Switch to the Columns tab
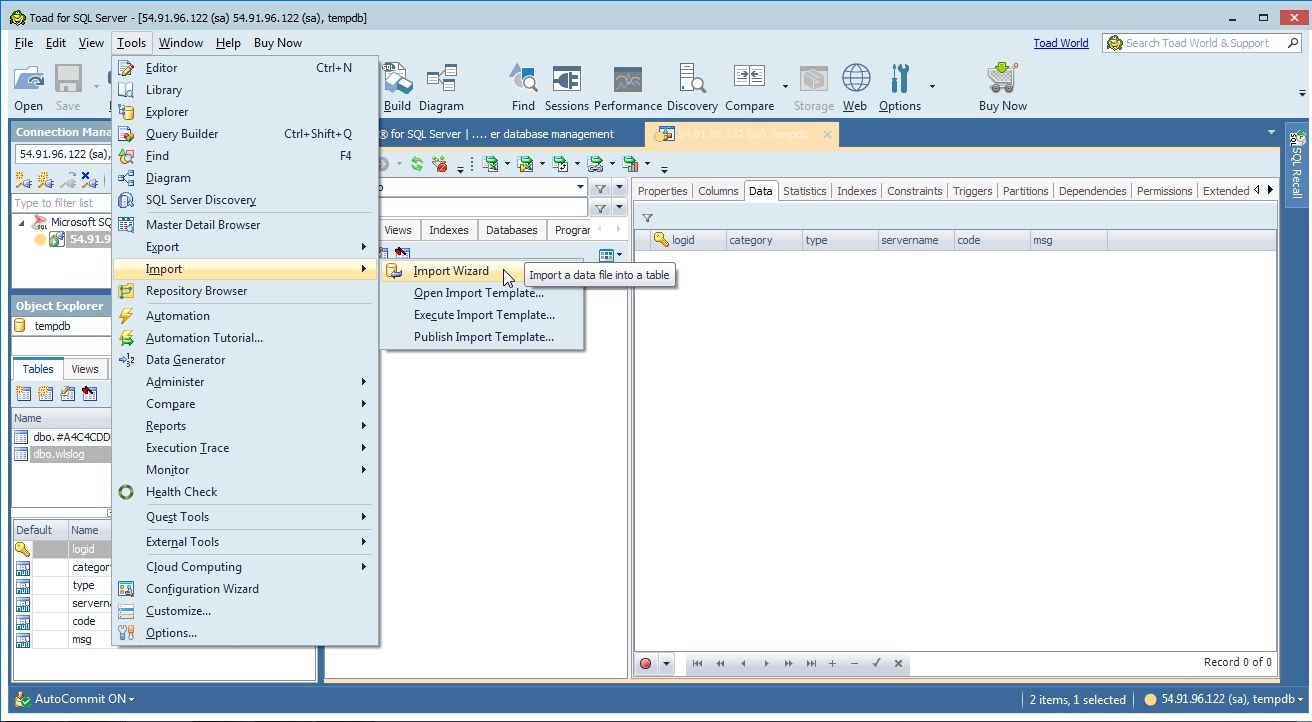The image size is (1312, 722). click(x=718, y=191)
